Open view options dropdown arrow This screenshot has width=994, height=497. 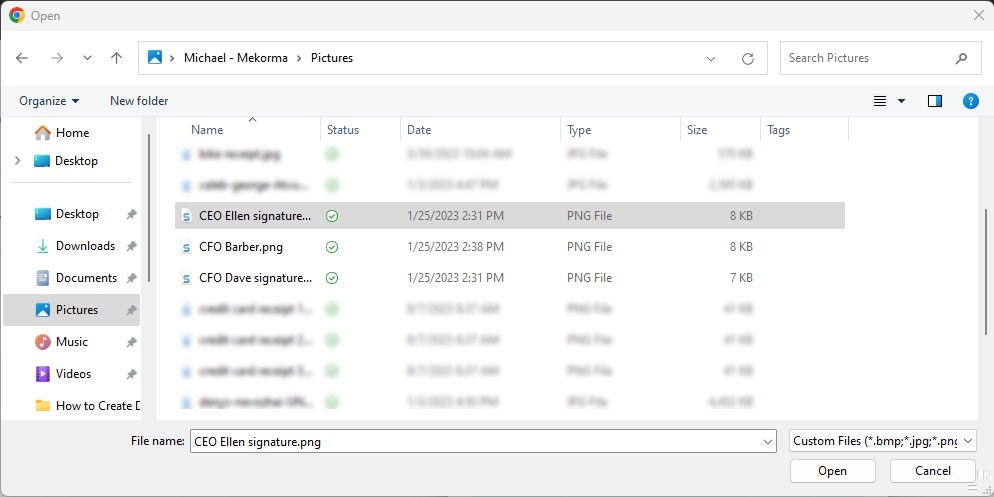click(x=901, y=101)
